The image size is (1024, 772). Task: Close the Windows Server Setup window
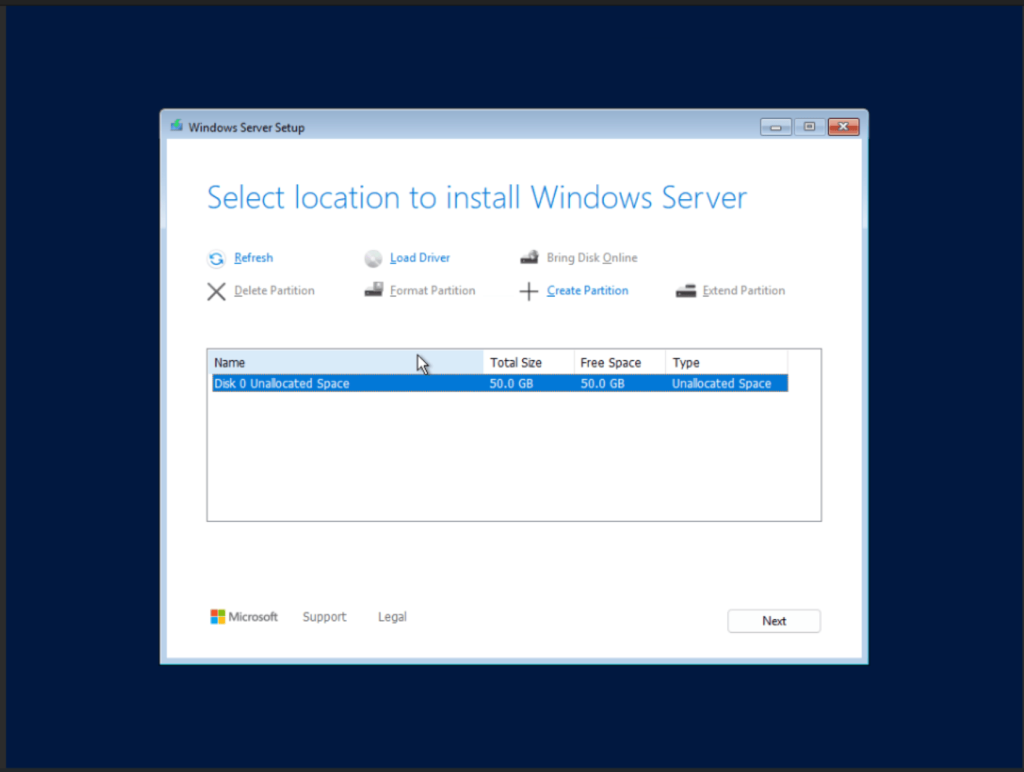pyautogui.click(x=844, y=127)
